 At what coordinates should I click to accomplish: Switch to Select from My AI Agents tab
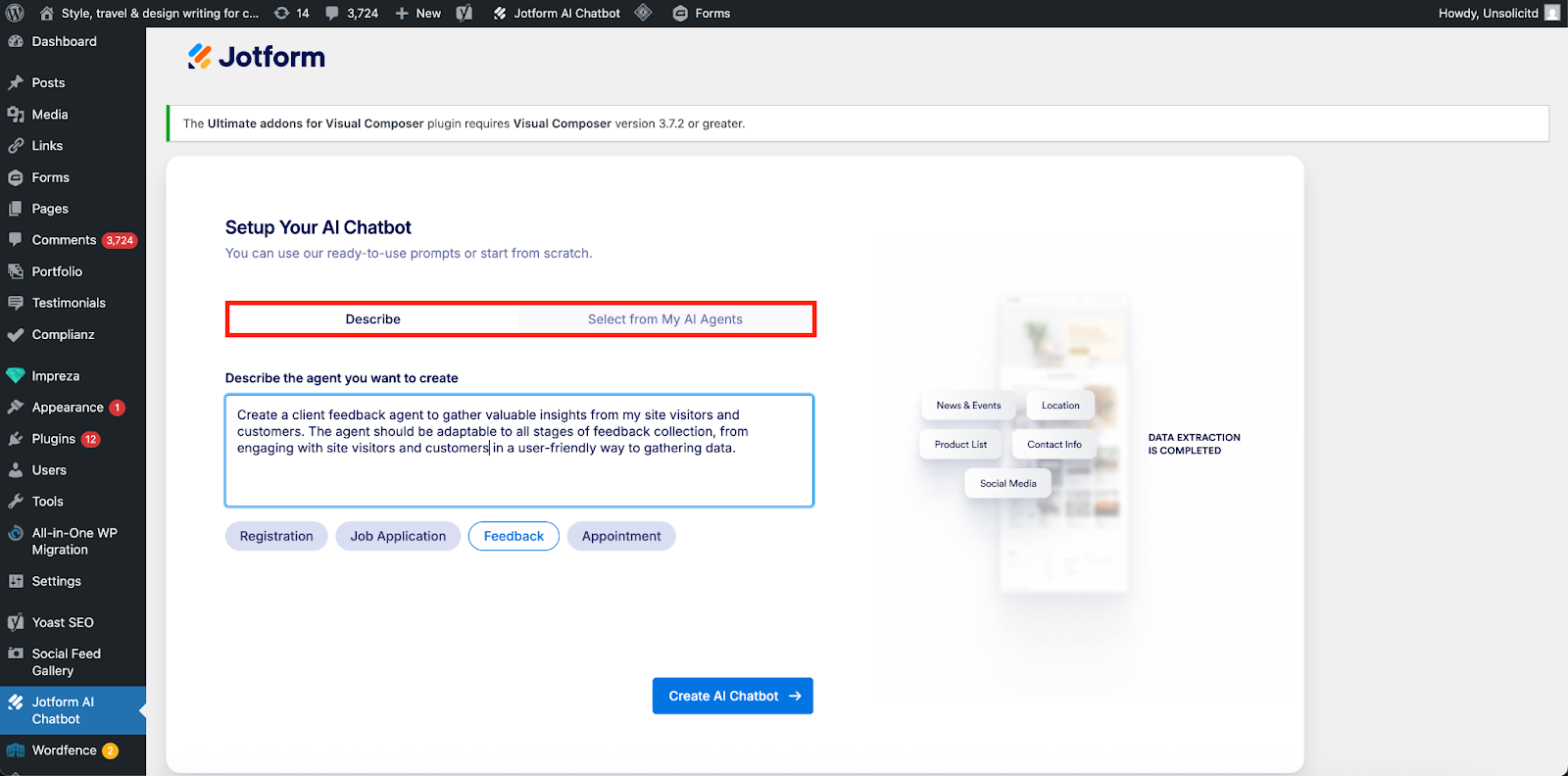[x=664, y=319]
